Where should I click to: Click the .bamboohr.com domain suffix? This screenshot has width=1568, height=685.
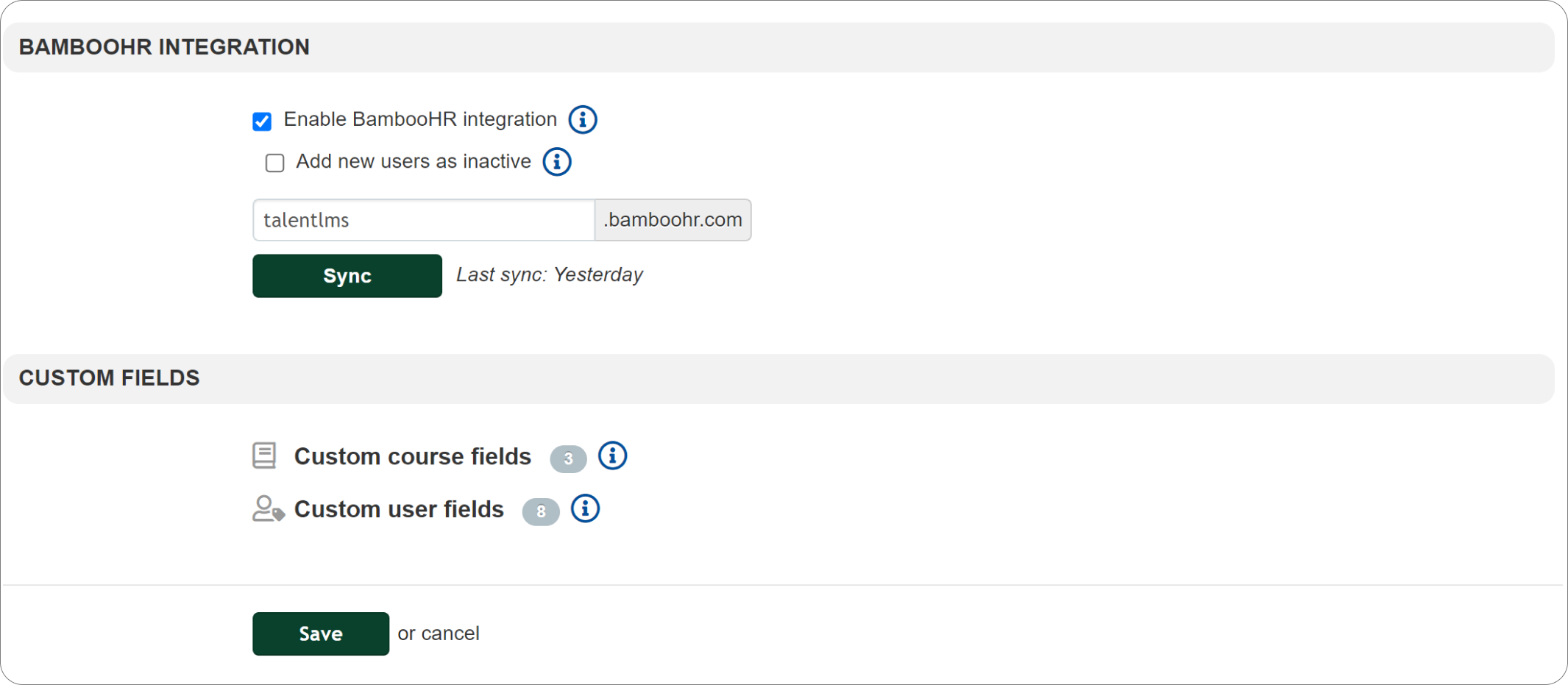(673, 220)
